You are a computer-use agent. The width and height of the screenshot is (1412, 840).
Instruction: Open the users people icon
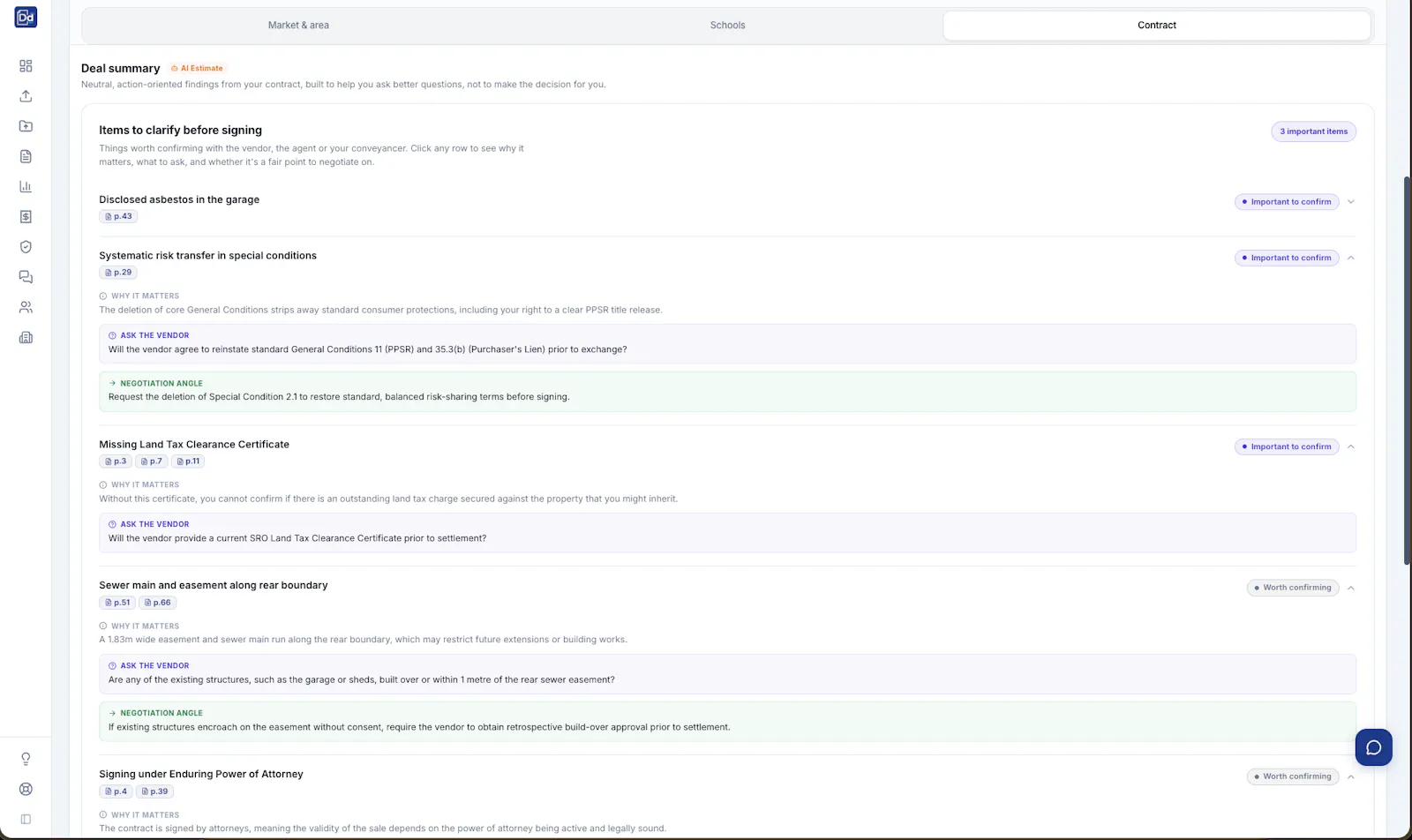(x=26, y=307)
